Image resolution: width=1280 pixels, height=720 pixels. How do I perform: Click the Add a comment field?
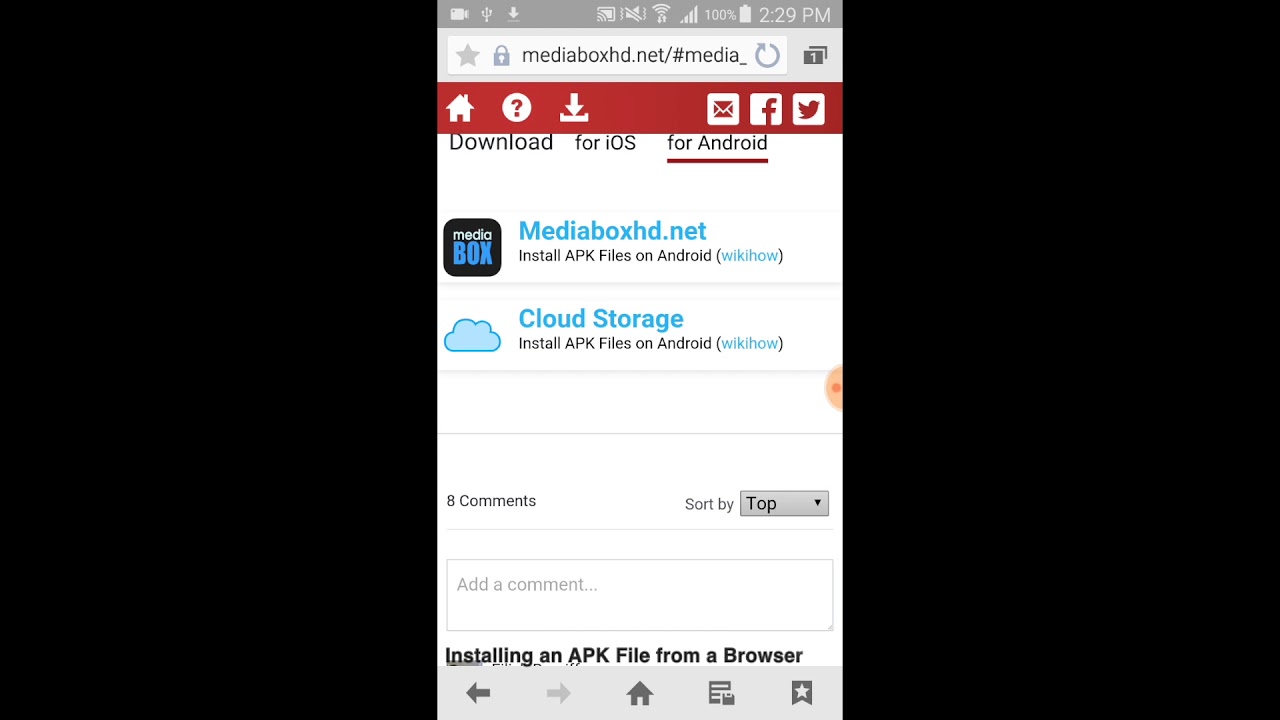640,595
